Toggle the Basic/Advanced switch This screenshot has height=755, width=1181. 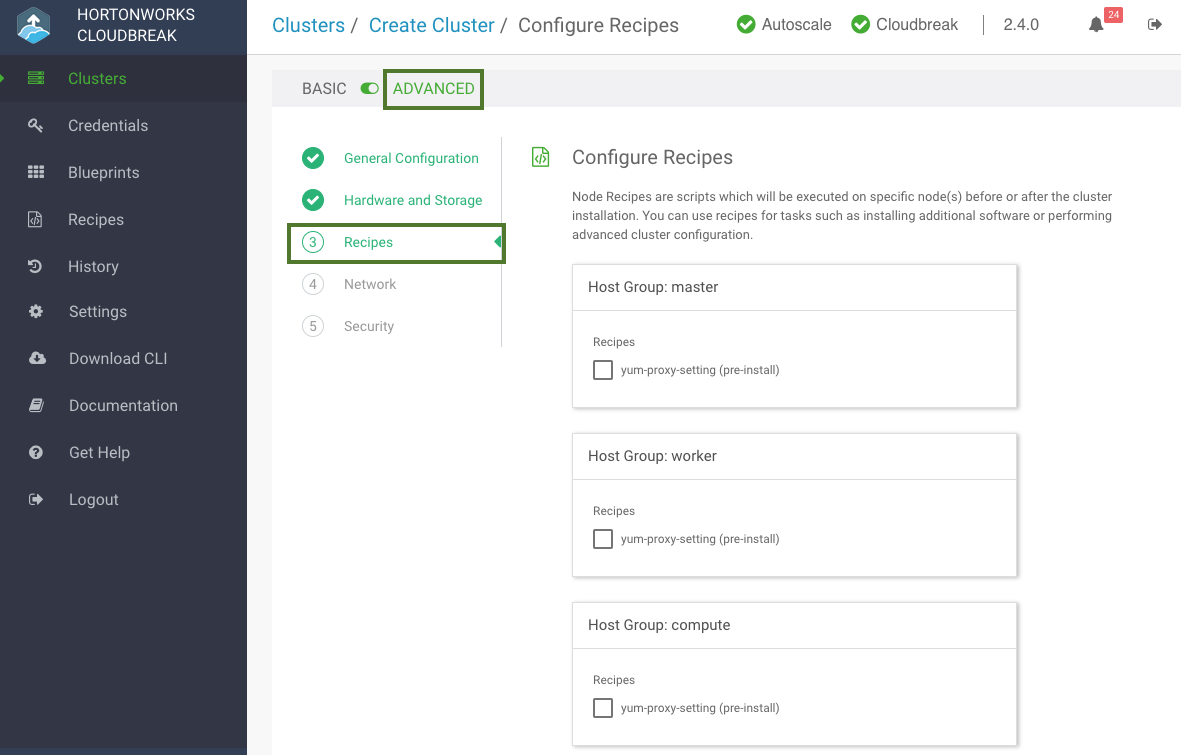tap(369, 89)
